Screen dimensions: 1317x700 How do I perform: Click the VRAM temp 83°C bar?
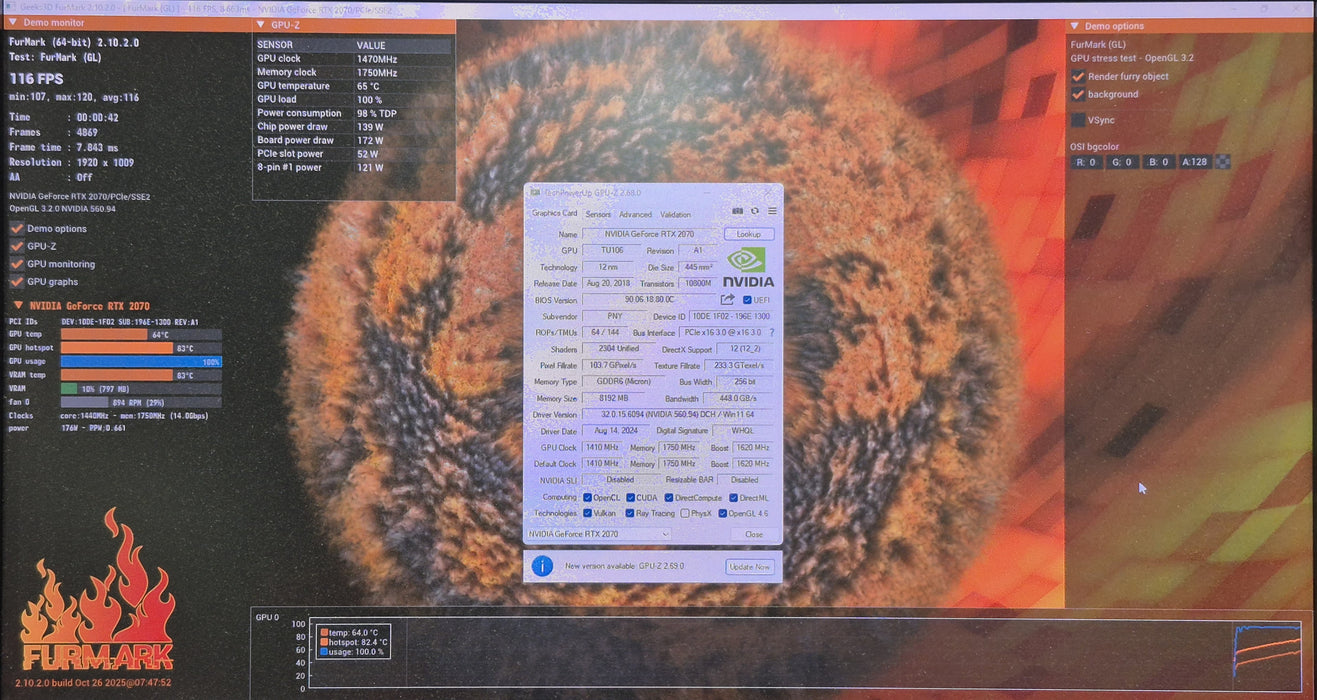(141, 375)
